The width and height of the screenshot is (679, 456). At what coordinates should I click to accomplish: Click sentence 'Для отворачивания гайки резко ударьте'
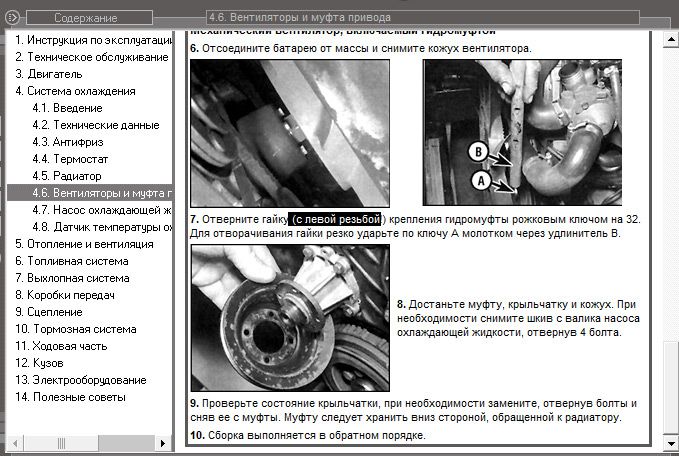click(296, 233)
